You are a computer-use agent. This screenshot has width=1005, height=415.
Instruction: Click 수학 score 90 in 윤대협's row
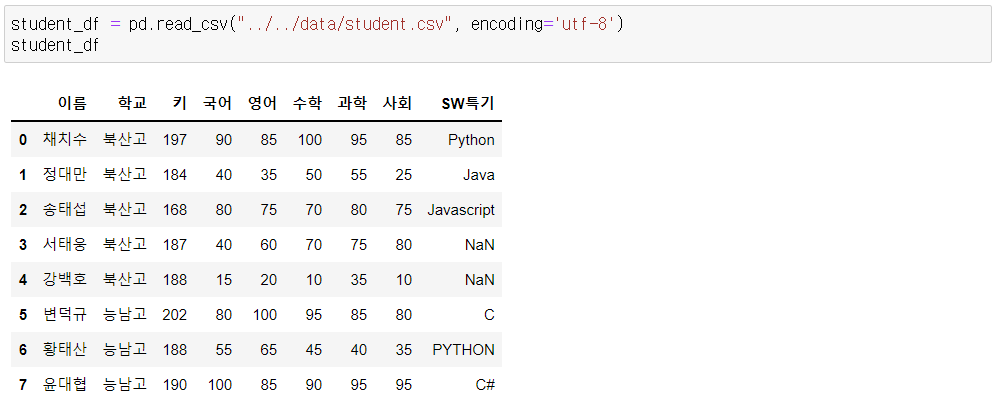pyautogui.click(x=314, y=384)
